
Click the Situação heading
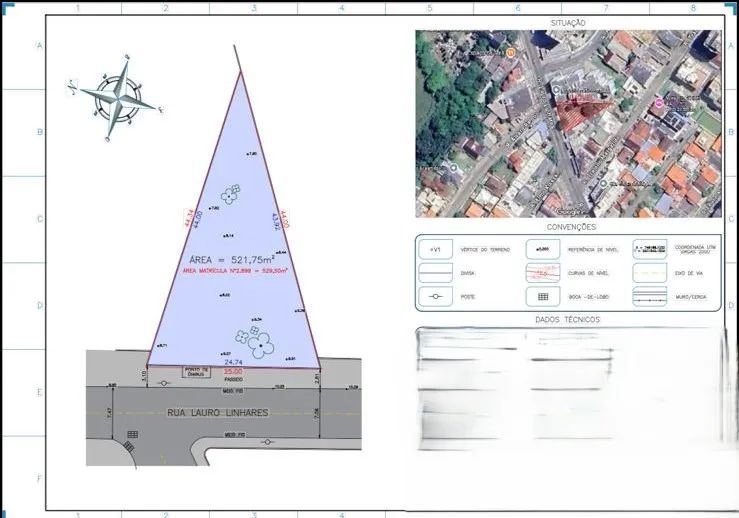pos(568,23)
